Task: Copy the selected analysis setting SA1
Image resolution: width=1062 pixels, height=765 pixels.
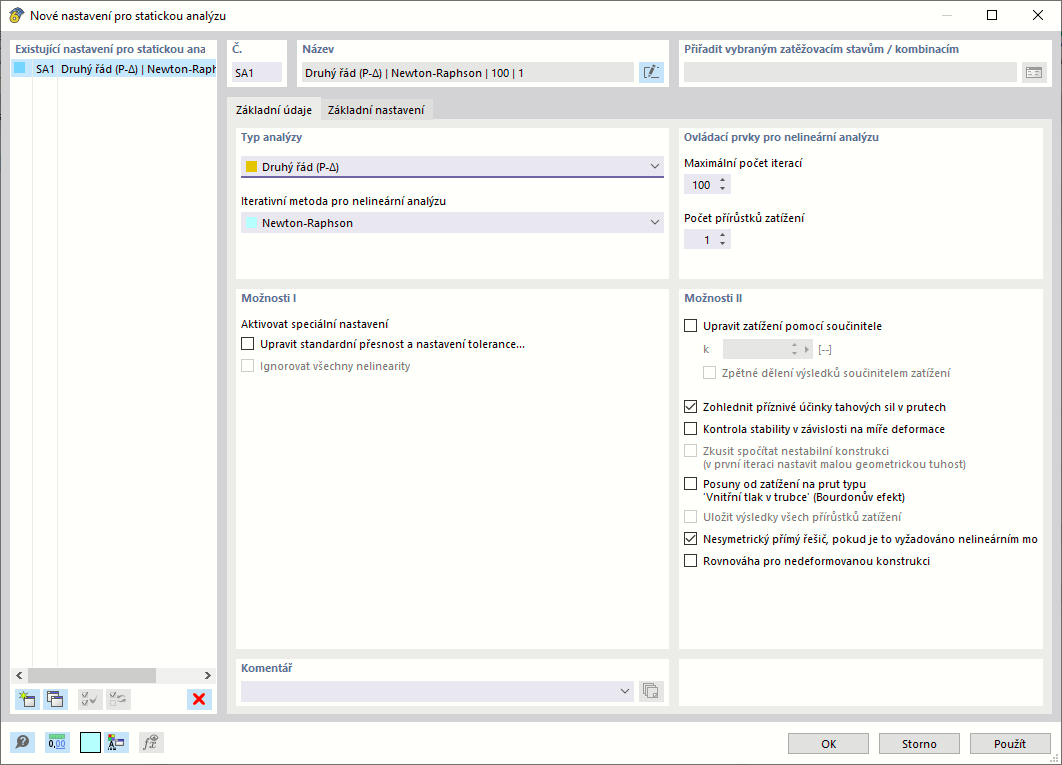Action: pos(55,699)
